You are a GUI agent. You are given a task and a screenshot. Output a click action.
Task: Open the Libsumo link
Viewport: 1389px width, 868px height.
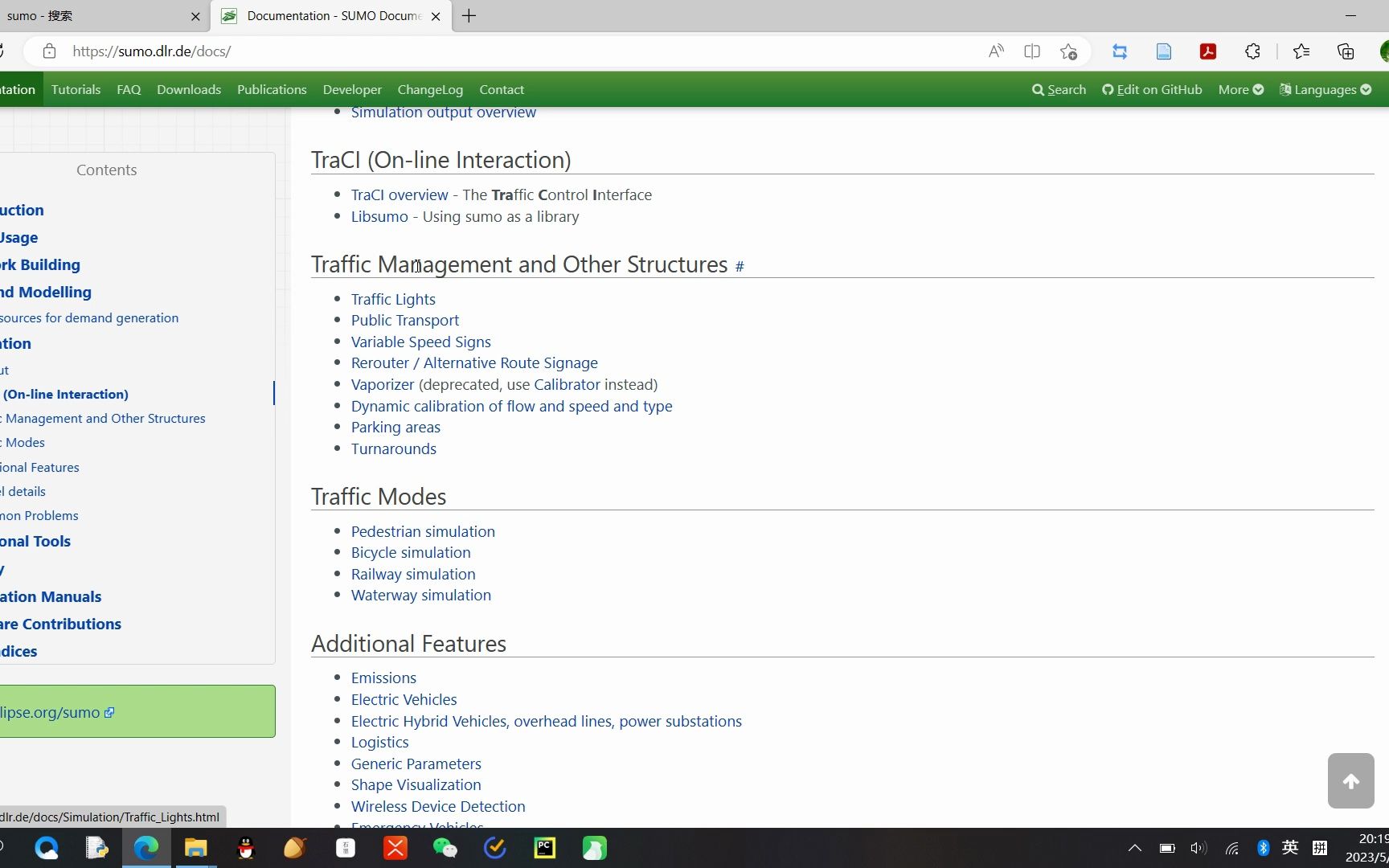[379, 216]
